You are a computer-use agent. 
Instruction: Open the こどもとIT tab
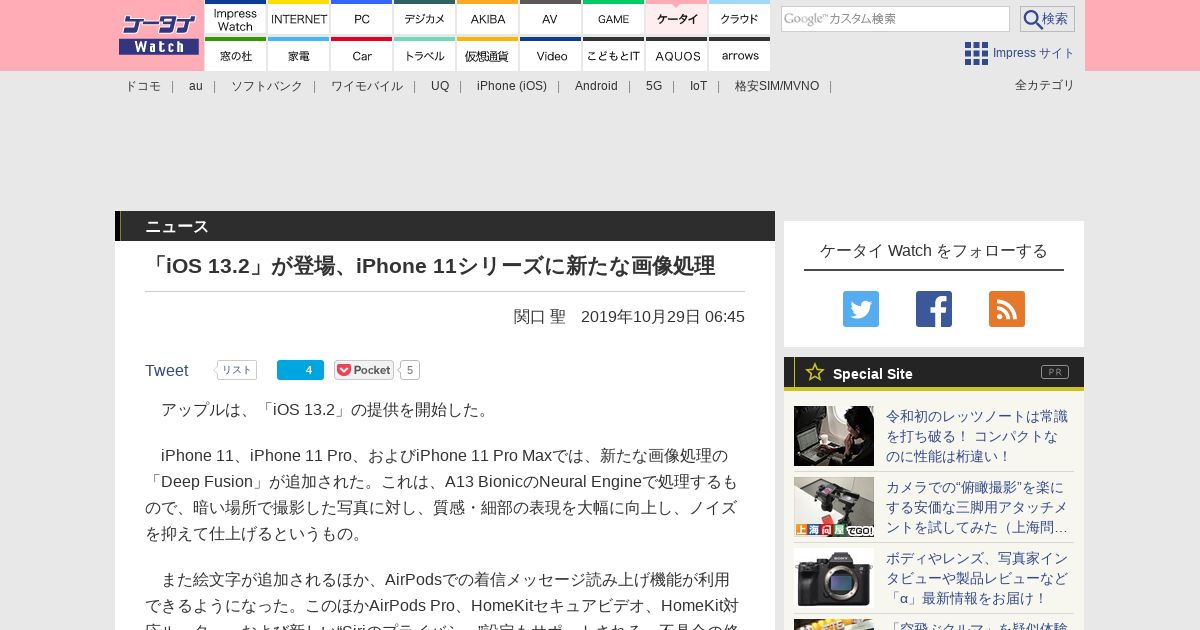click(614, 54)
